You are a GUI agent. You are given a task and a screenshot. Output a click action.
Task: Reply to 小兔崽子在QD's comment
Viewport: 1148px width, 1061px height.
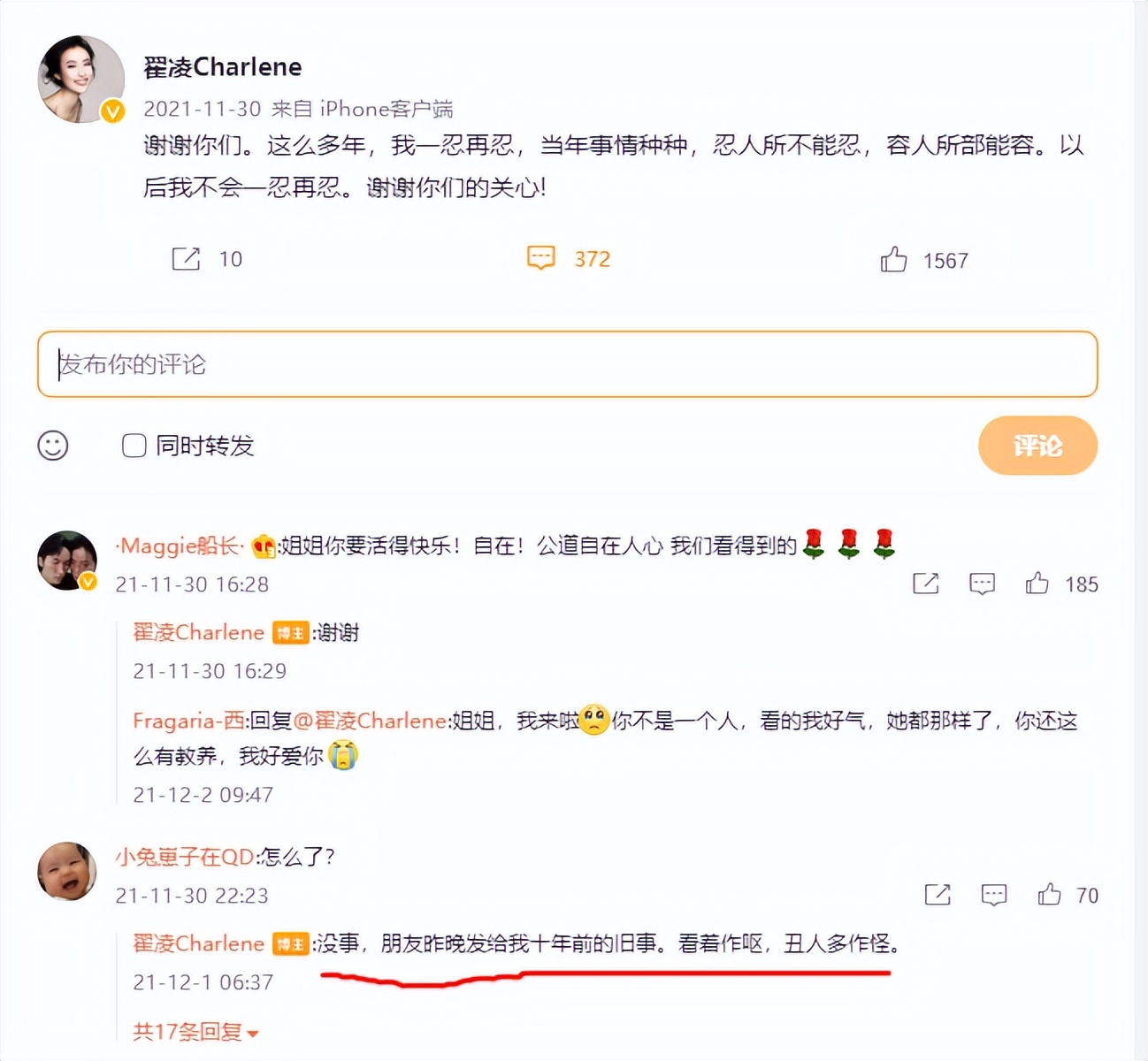point(994,895)
